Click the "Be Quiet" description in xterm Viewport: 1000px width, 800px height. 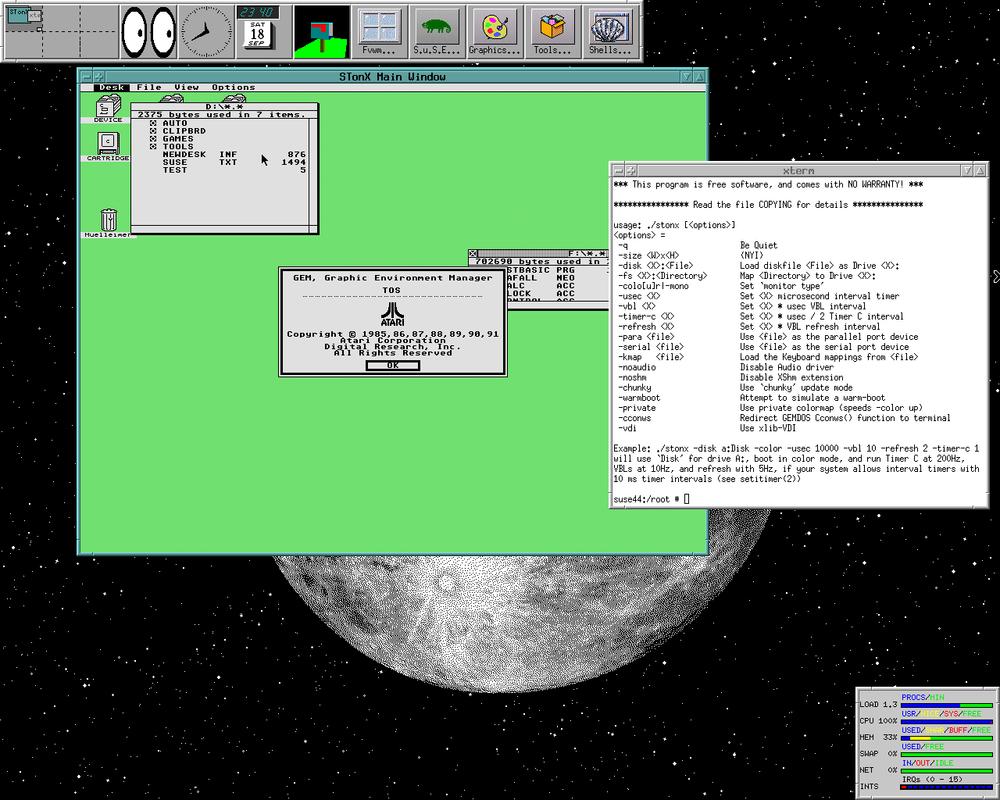click(x=758, y=245)
